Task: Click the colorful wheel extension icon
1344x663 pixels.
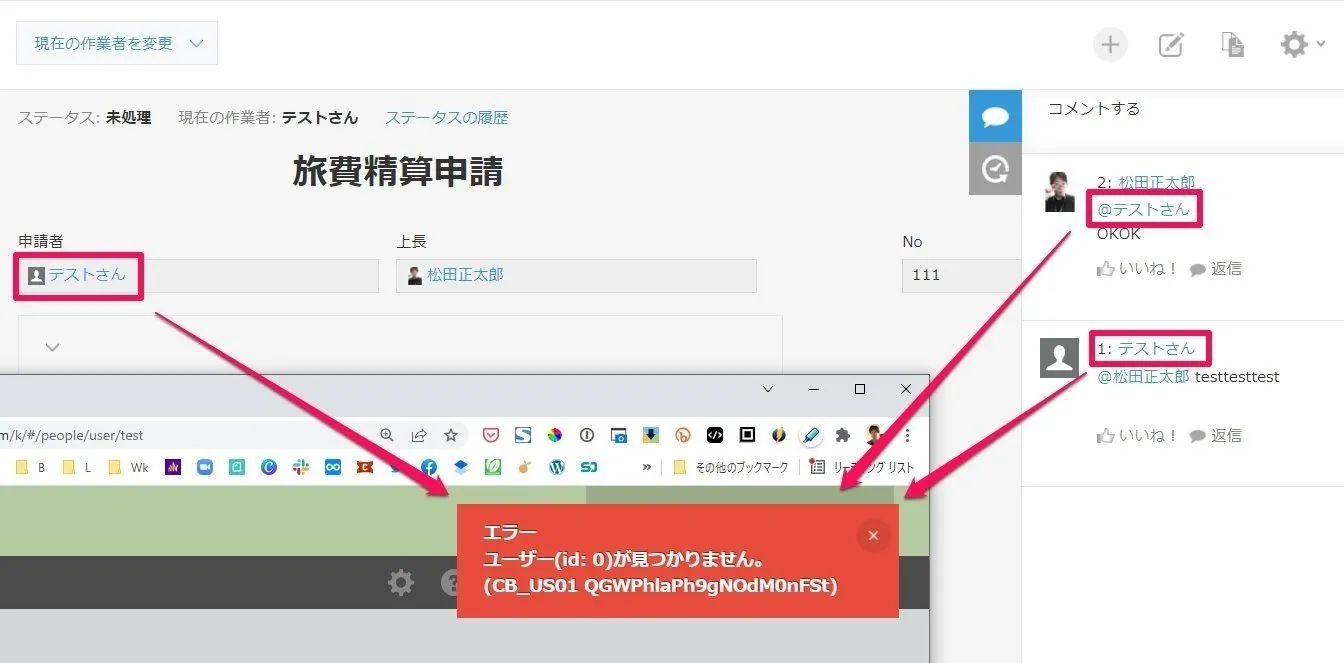Action: (x=554, y=435)
